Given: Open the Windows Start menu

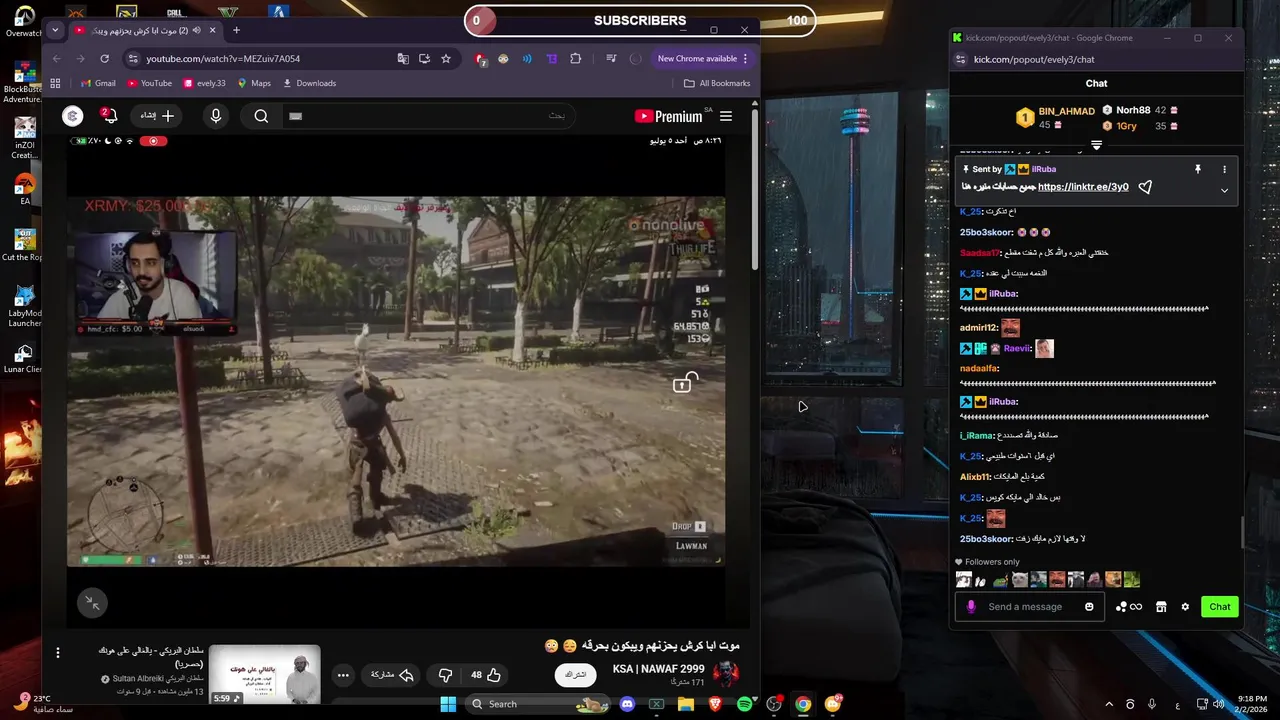Looking at the screenshot, I should 448,704.
